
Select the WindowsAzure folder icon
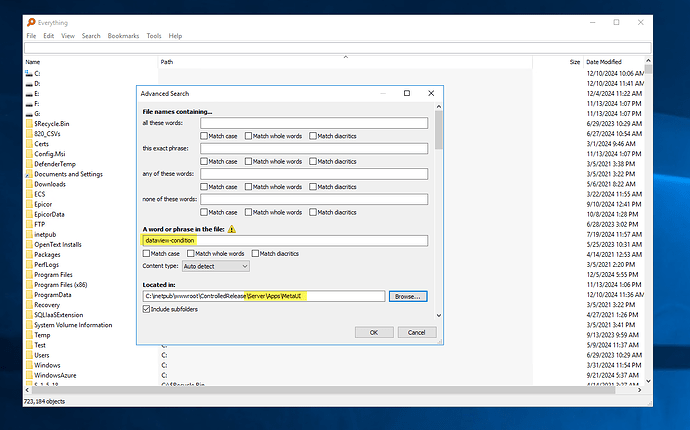point(29,375)
